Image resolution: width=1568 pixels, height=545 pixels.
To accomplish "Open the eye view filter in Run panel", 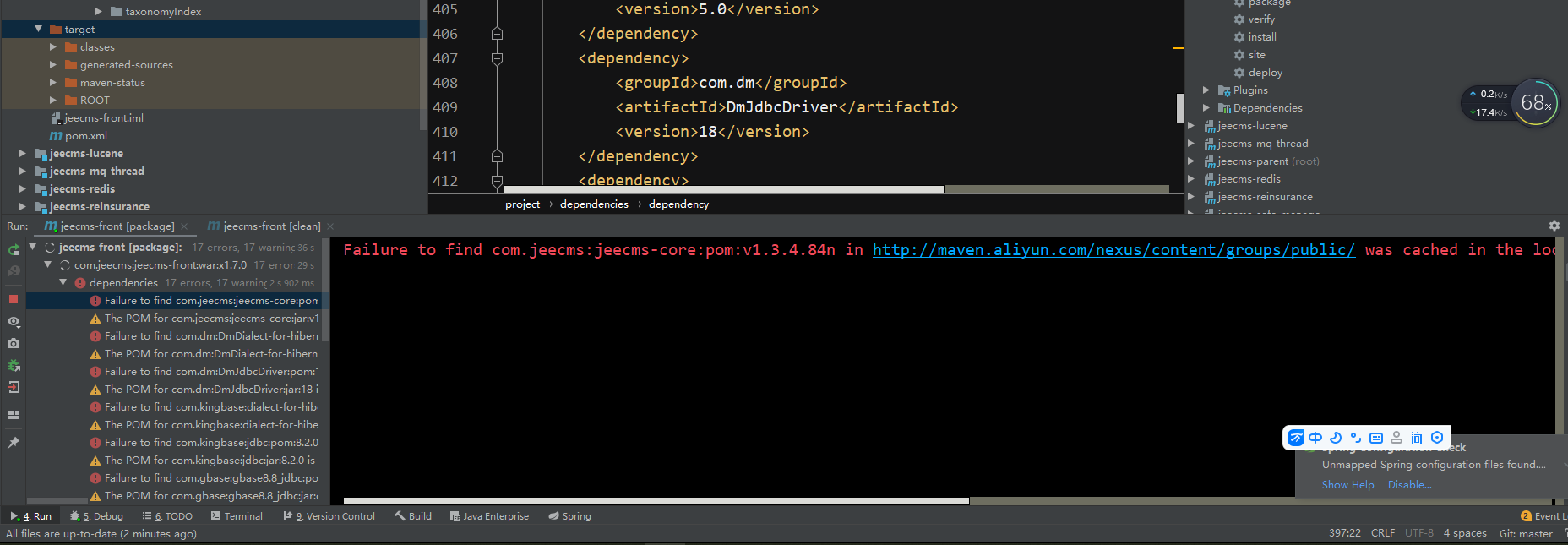I will click(x=14, y=322).
